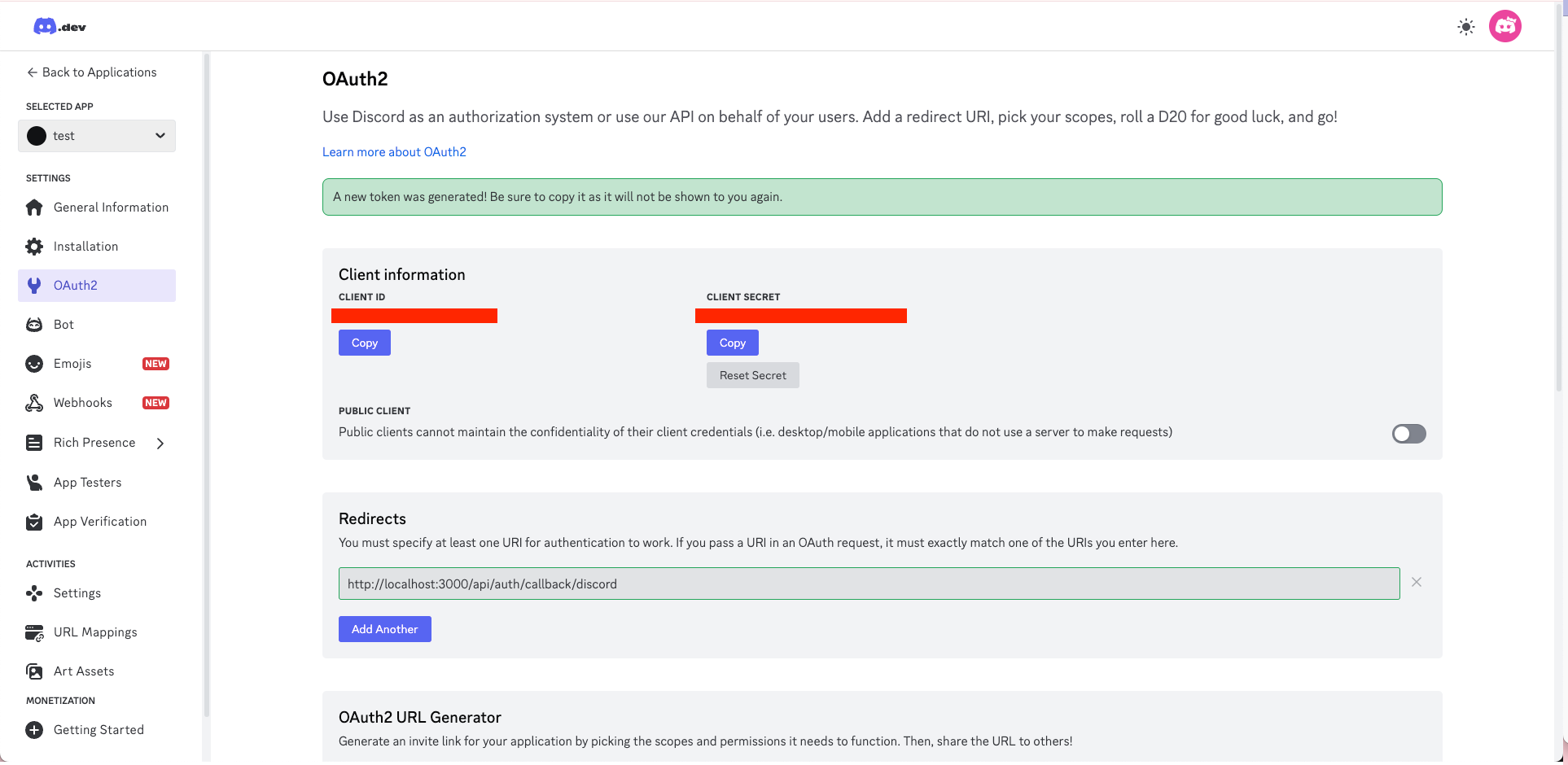Click the PUBLIC CLIENT label
1568x765 pixels.
click(374, 411)
